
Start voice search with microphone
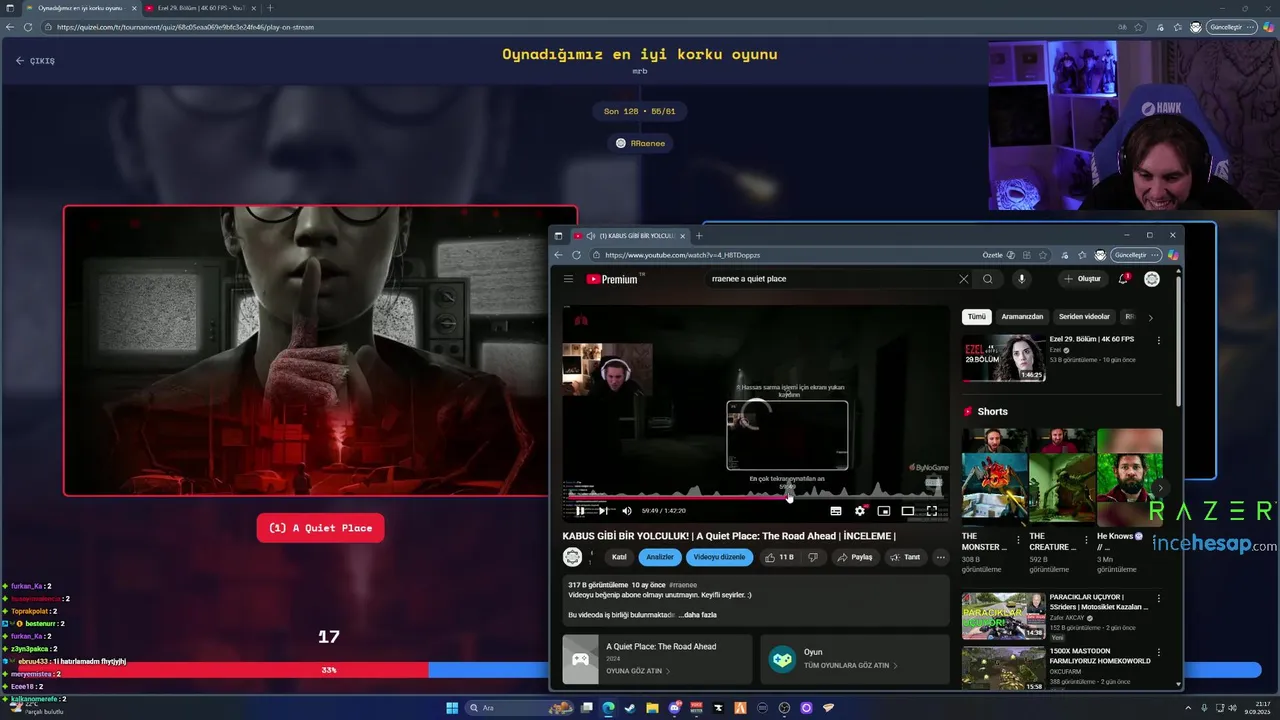[x=1021, y=279]
